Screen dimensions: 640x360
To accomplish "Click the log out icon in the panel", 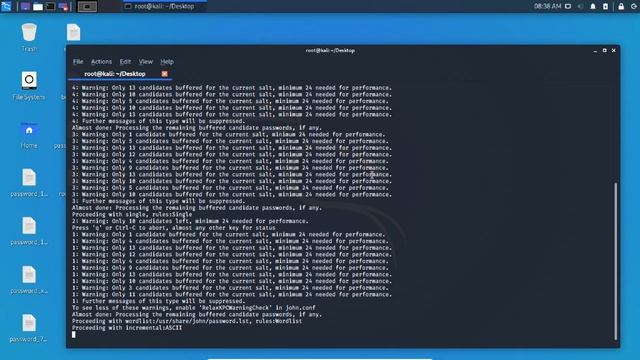I will 634,7.
